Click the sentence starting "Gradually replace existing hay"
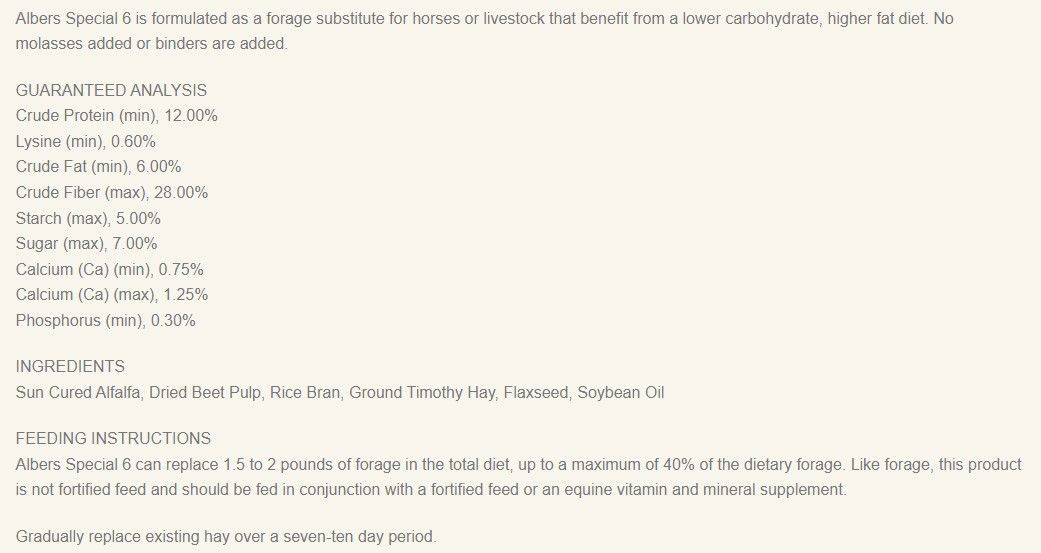Image resolution: width=1041 pixels, height=553 pixels. click(226, 536)
